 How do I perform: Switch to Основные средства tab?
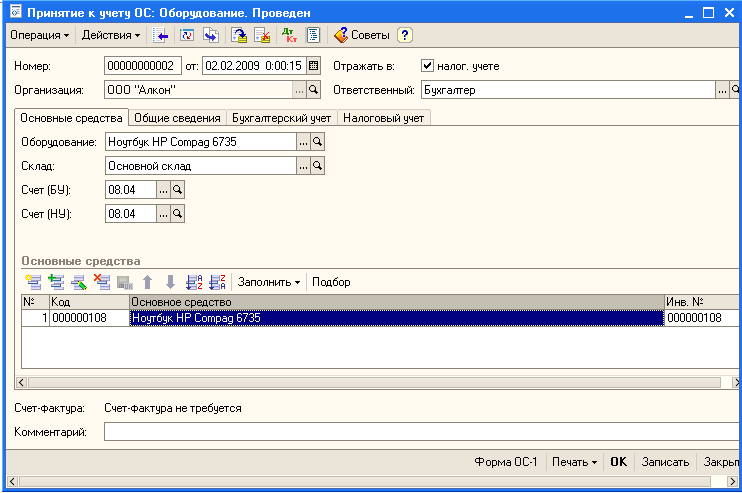71,118
